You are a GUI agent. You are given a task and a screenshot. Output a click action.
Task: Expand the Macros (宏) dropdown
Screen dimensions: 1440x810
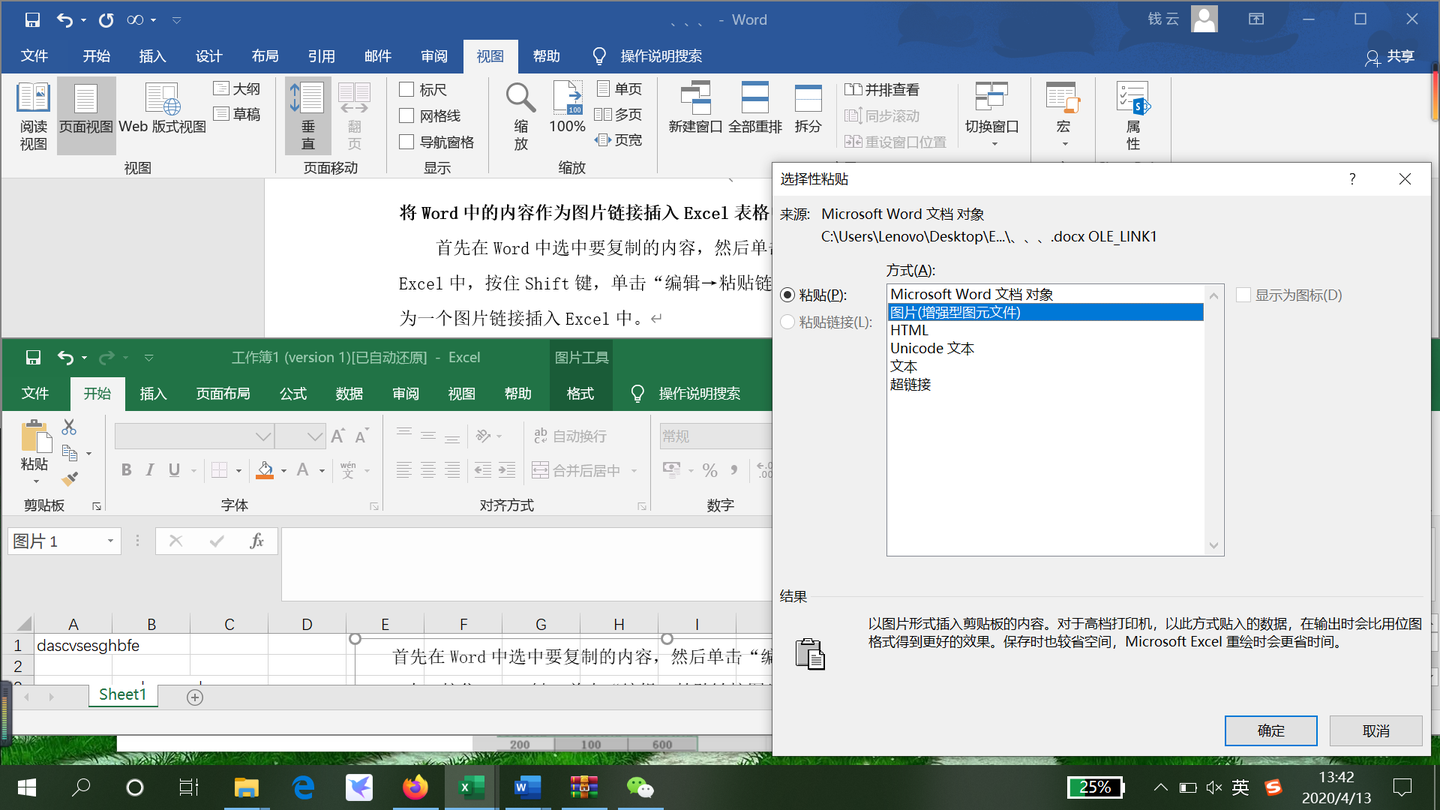tap(1063, 144)
